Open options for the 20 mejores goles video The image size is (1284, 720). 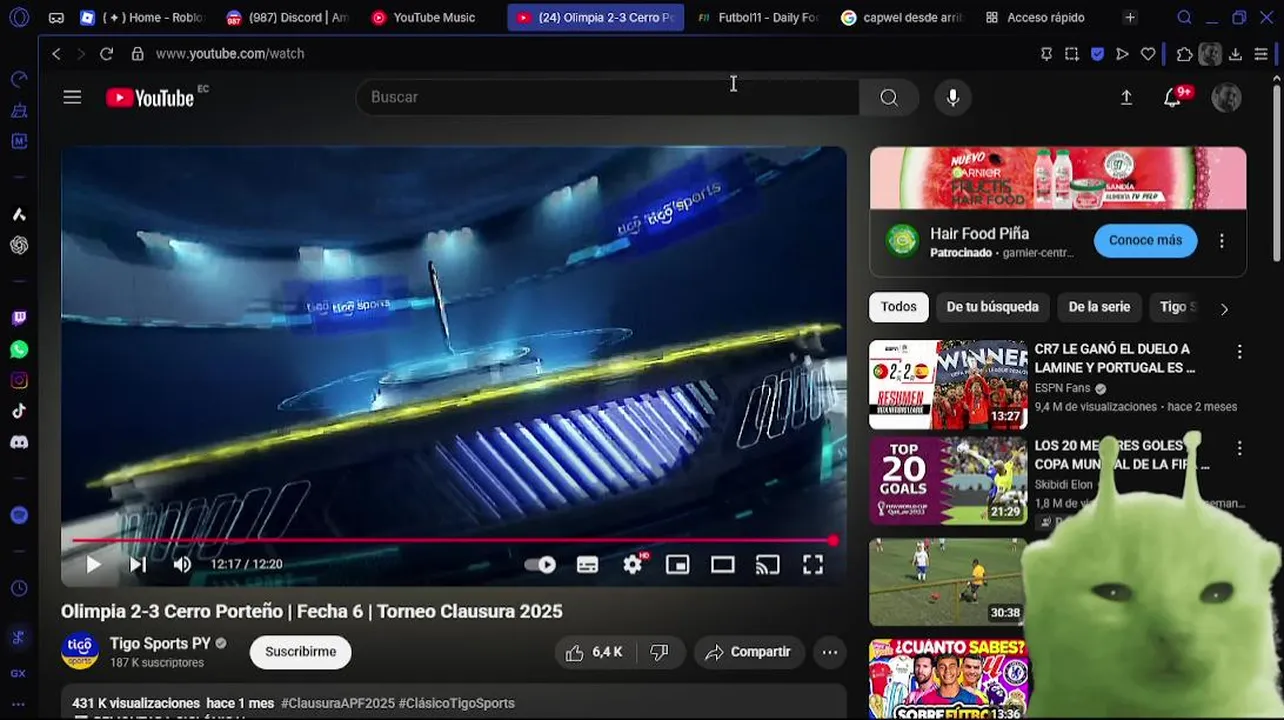[x=1239, y=448]
